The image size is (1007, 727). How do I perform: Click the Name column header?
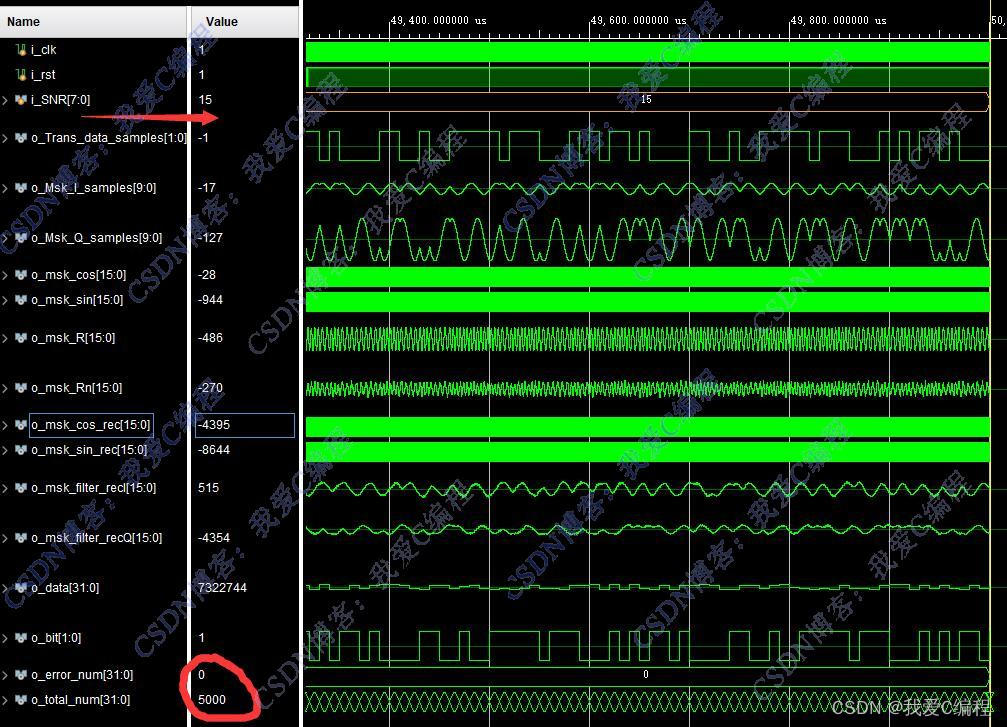[x=93, y=22]
